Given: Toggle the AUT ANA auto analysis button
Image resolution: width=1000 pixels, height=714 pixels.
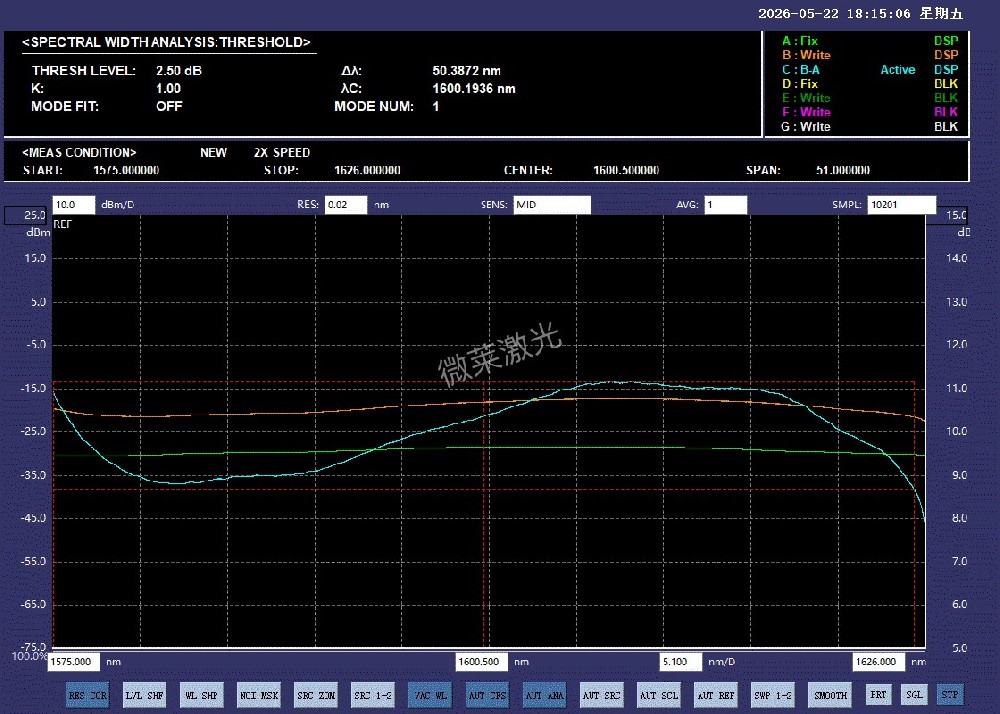Looking at the screenshot, I should click(545, 695).
